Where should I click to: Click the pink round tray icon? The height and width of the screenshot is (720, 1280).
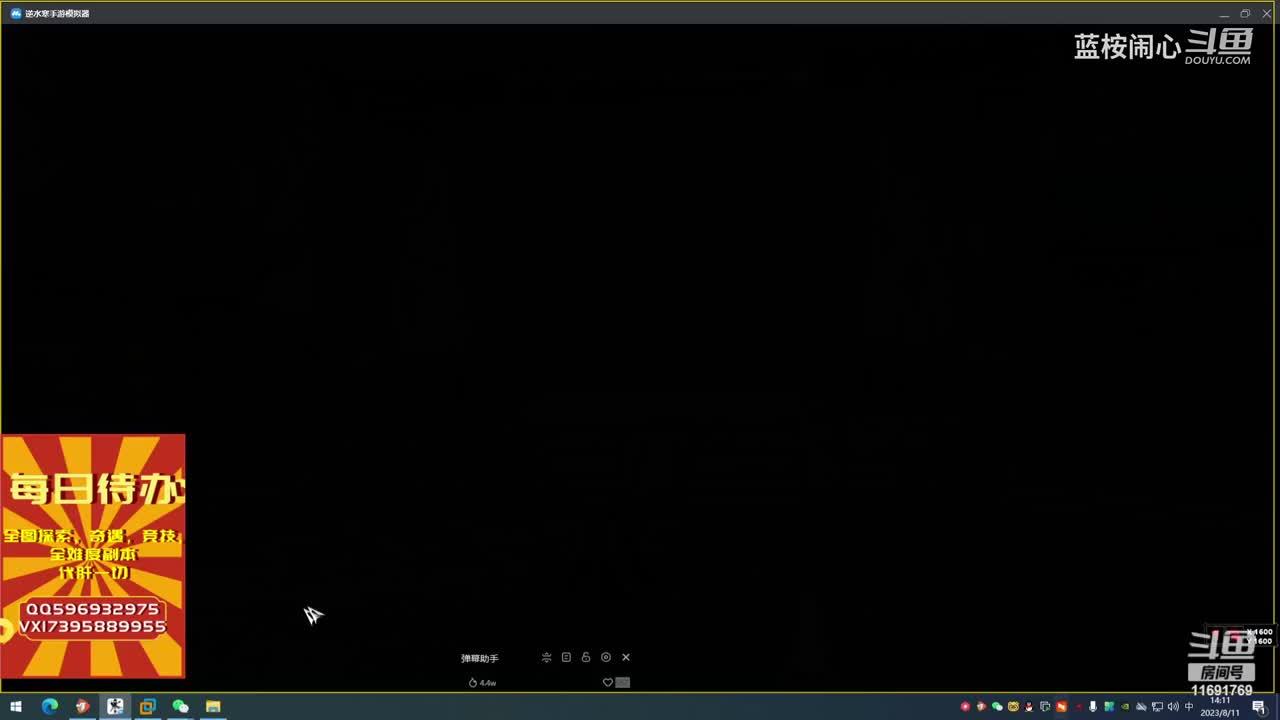coord(965,707)
